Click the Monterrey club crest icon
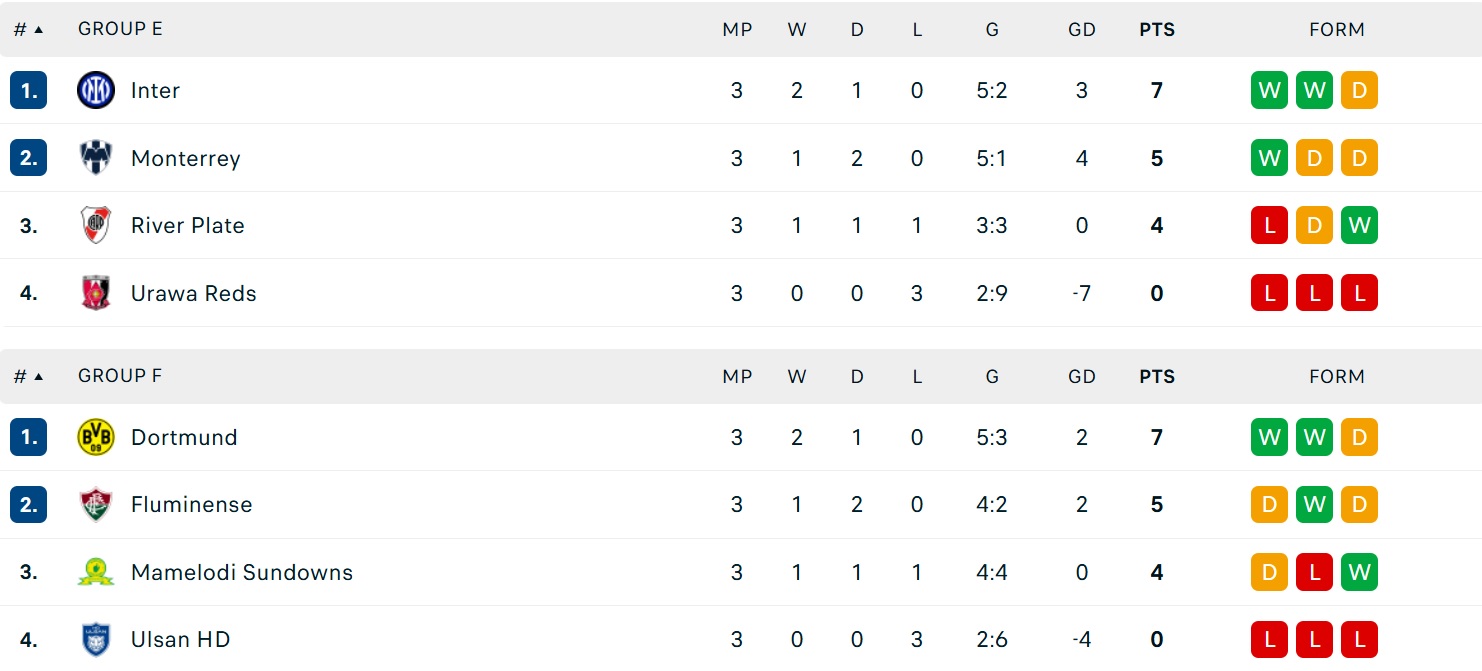This screenshot has width=1482, height=671. [x=96, y=158]
